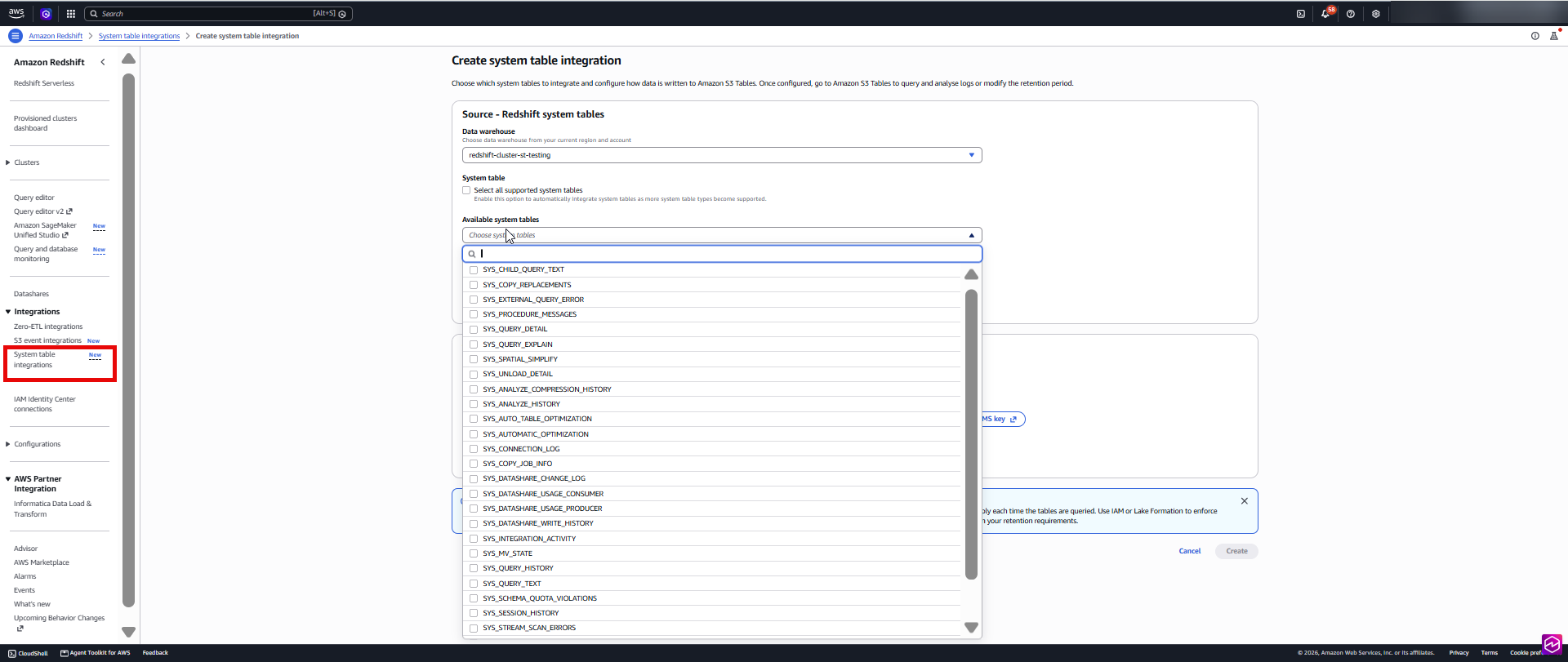This screenshot has width=1568, height=662.
Task: Open the help question mark icon
Action: tap(1351, 14)
